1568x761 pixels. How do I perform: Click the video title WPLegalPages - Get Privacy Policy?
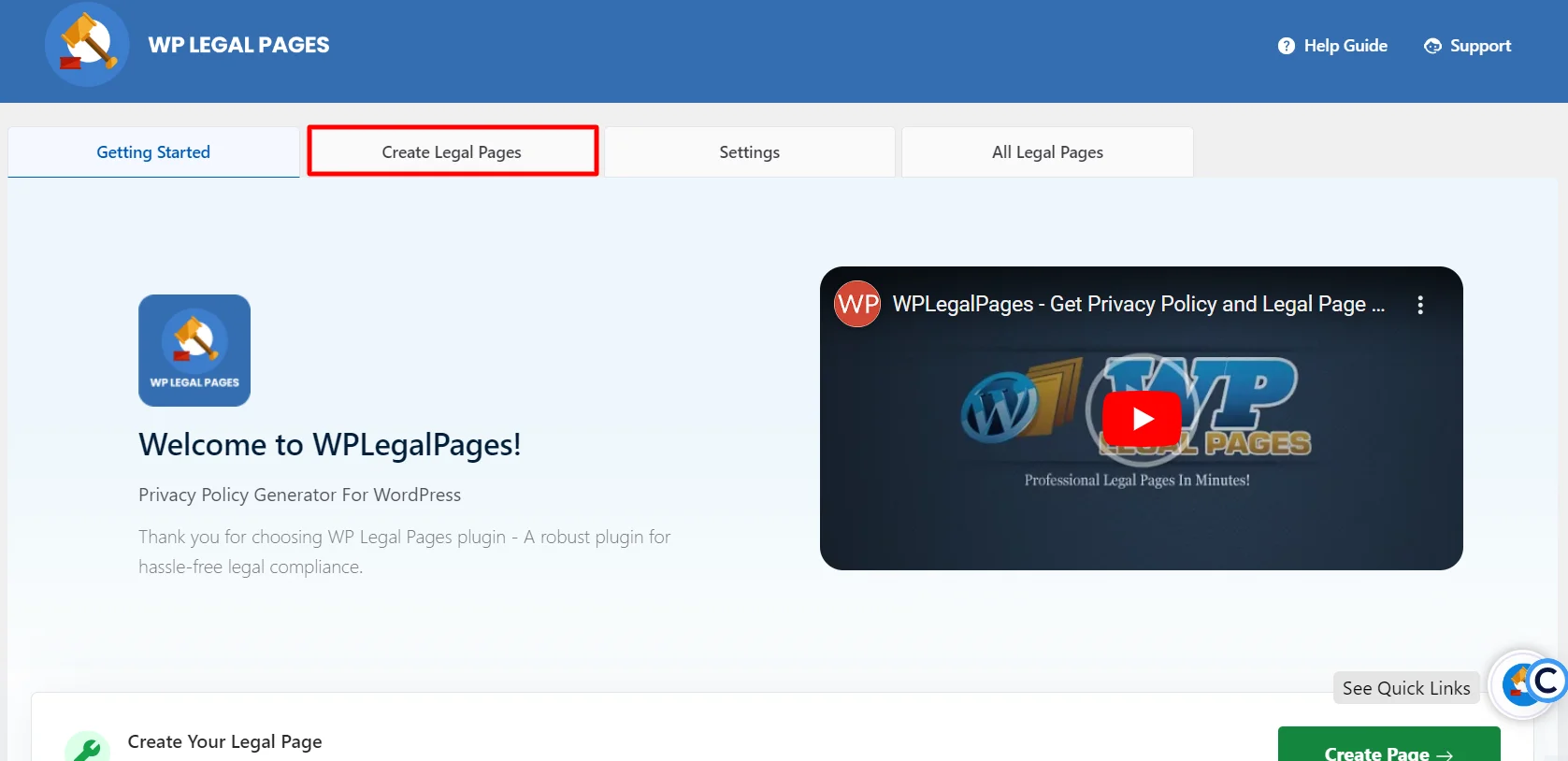coord(1138,304)
